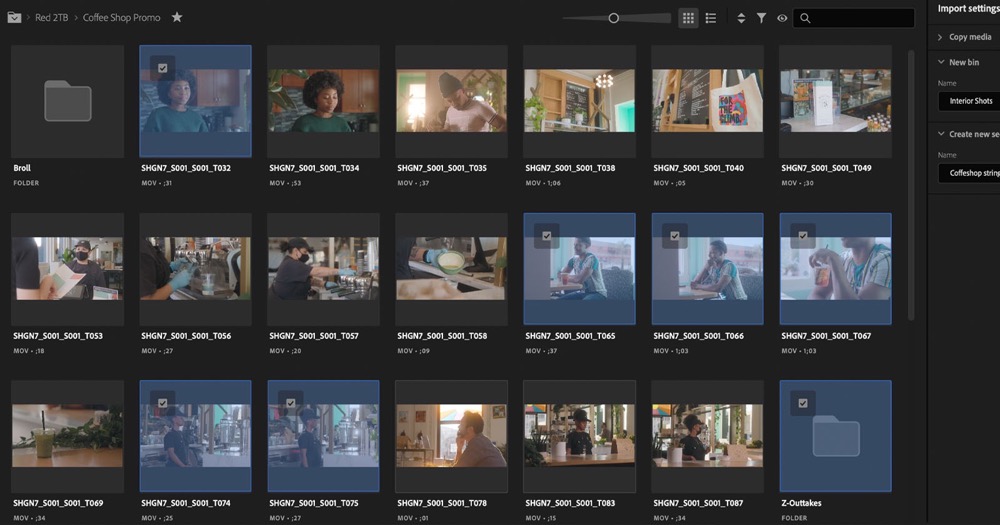Click the Interior Shots bin name field
Viewport: 1000px width, 525px height.
(970, 101)
